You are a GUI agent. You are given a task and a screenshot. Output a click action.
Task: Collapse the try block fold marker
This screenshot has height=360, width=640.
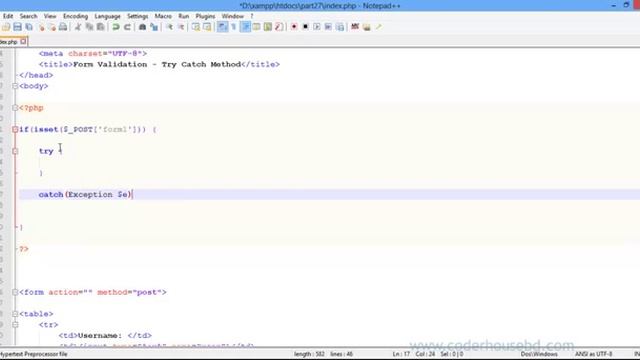coord(15,151)
